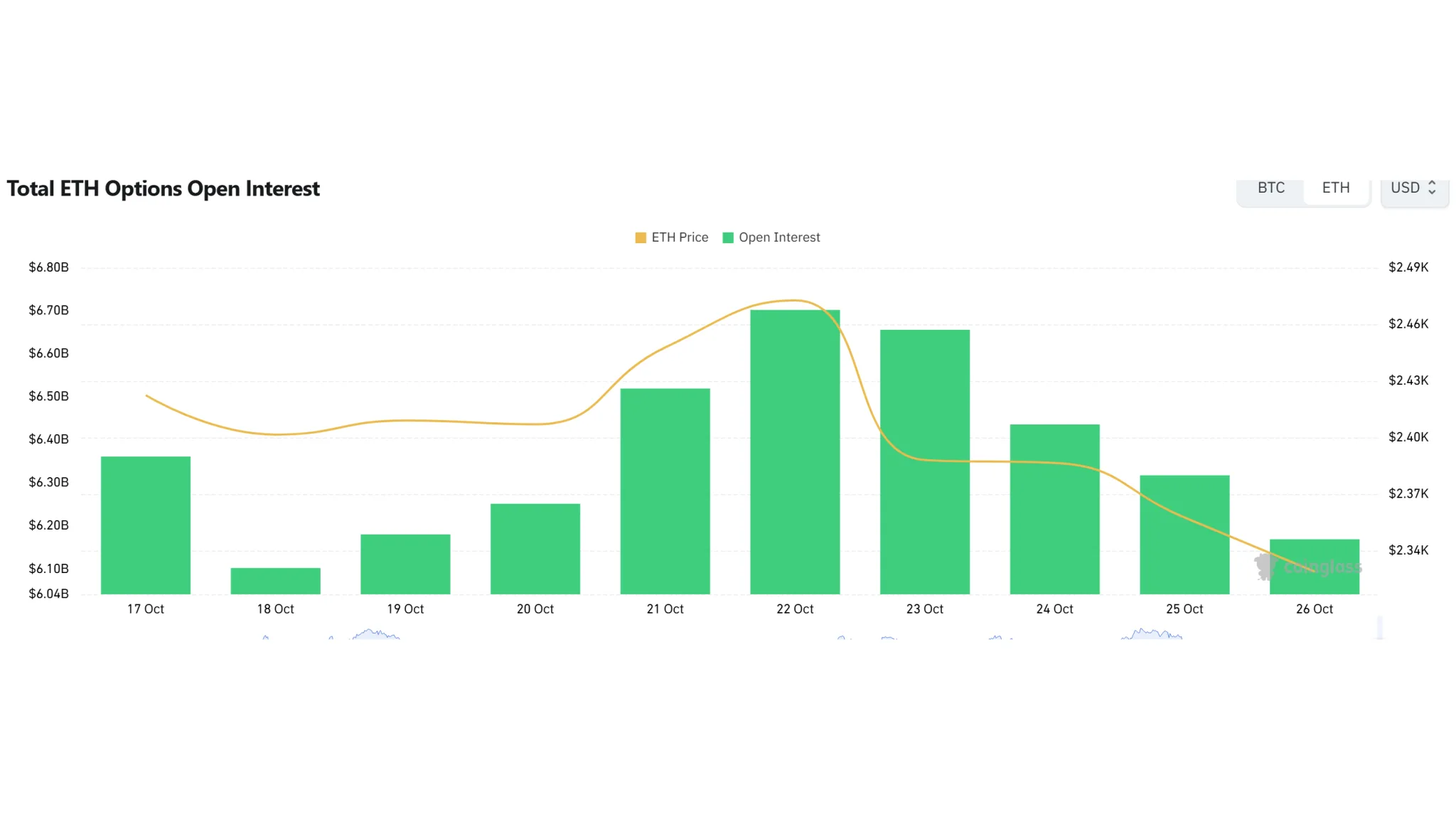Toggle the Open Interest legend entry
Screen dimensions: 1456x819
tap(771, 237)
